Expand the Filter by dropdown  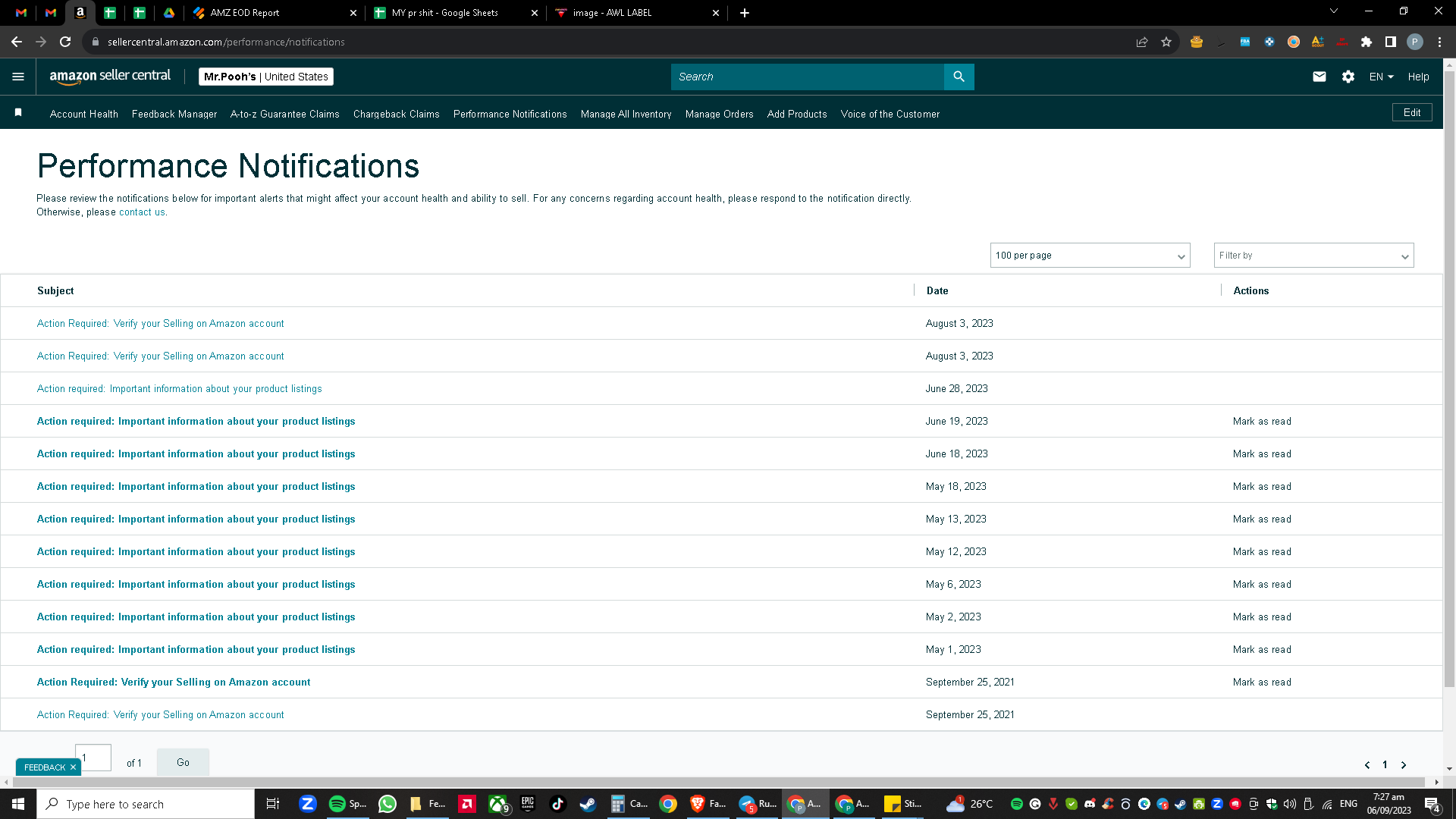[1313, 256]
